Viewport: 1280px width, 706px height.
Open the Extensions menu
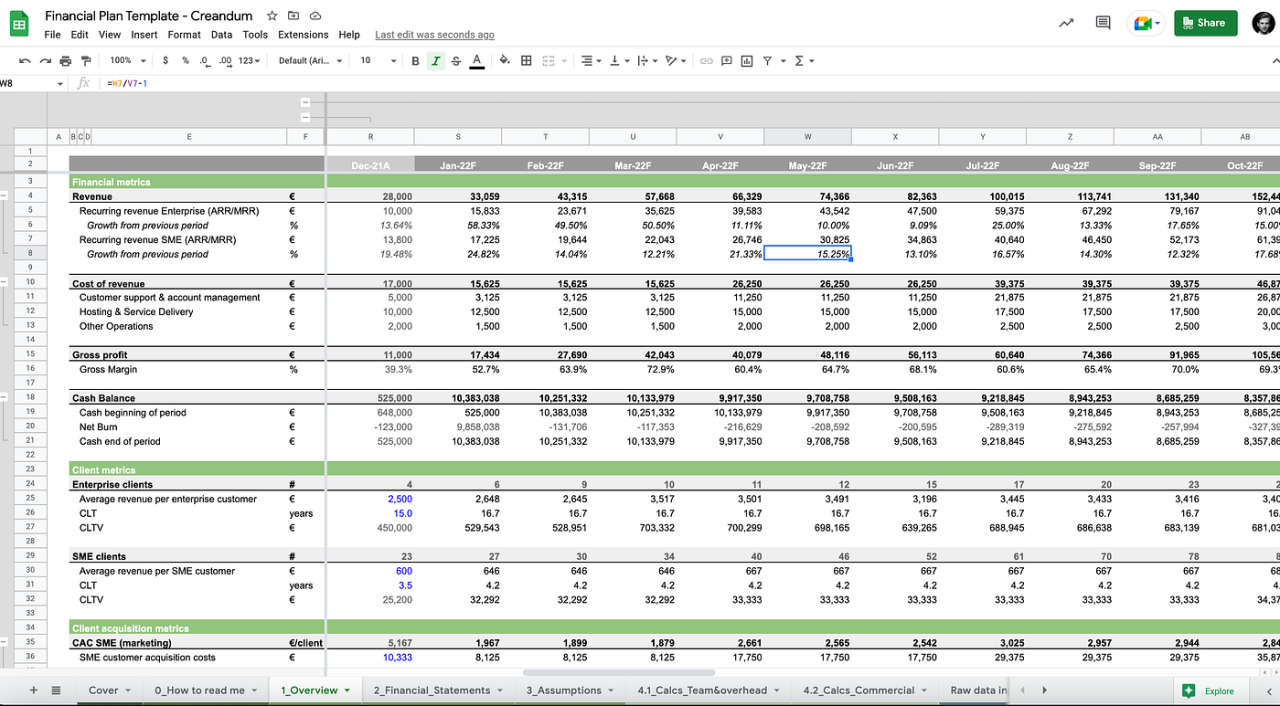coord(302,34)
